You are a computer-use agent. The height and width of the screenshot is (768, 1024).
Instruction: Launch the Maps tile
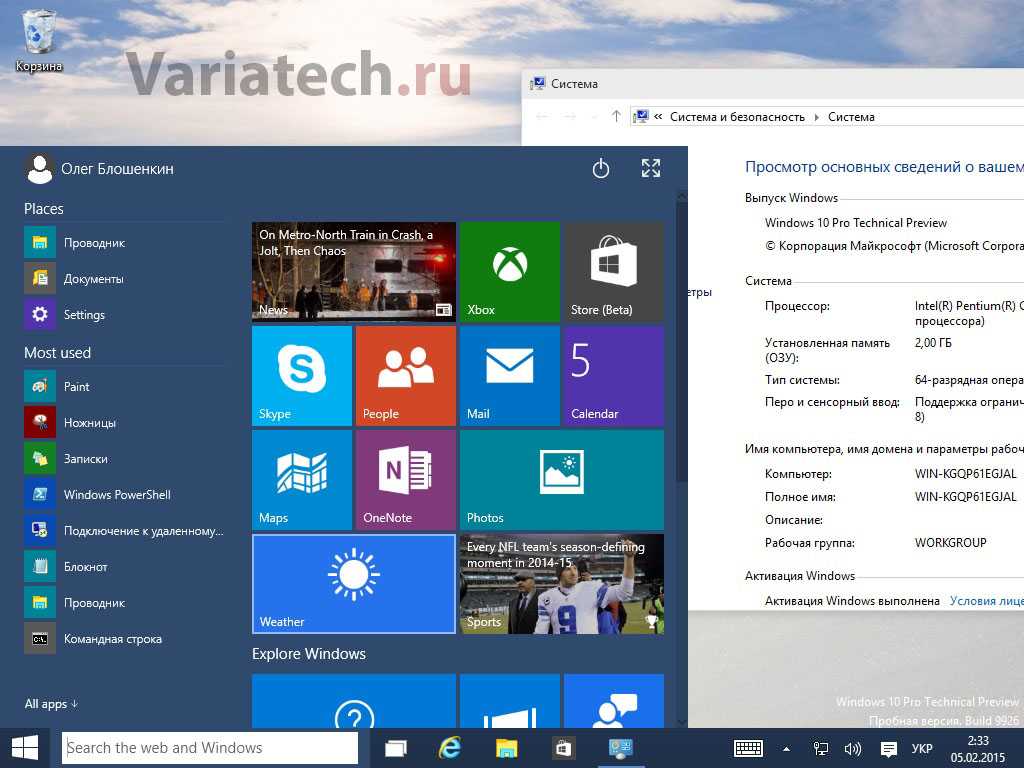302,479
